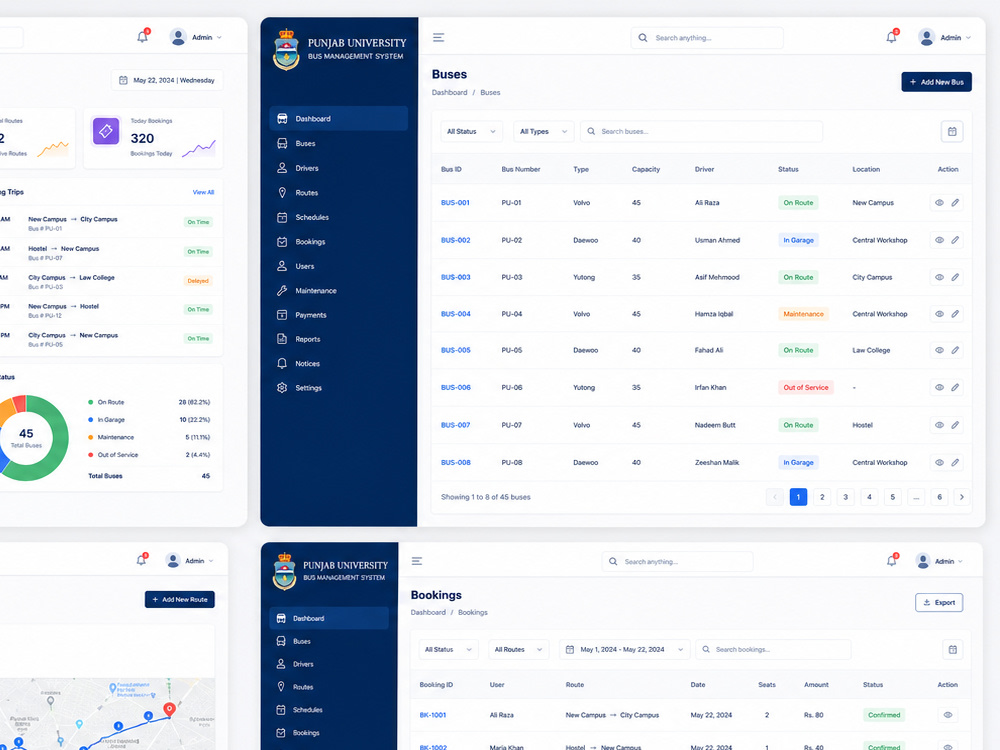Click the notification bell in top-left dashboard window
This screenshot has width=1000, height=750.
(142, 37)
